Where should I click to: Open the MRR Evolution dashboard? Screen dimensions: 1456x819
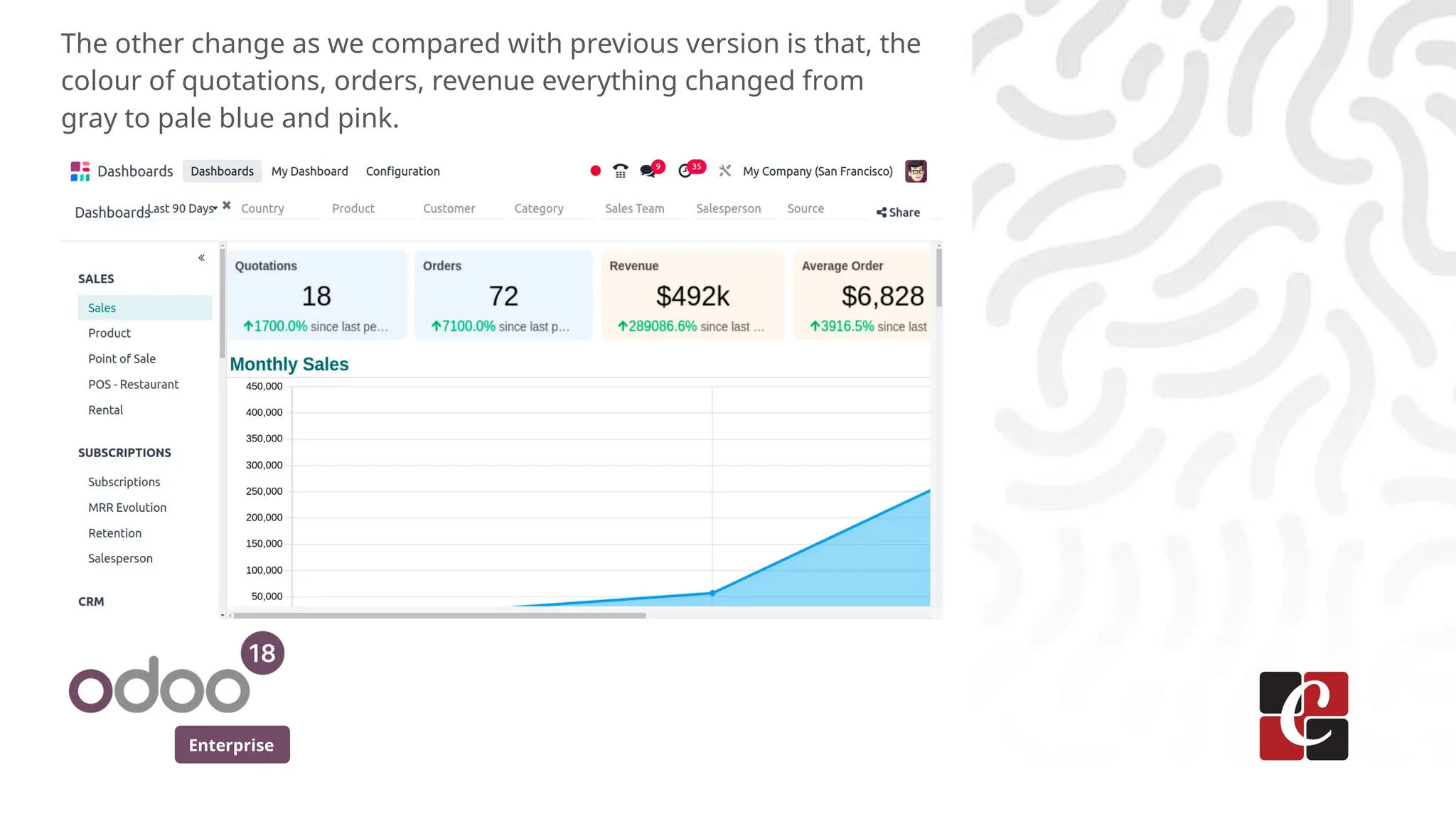click(x=127, y=508)
